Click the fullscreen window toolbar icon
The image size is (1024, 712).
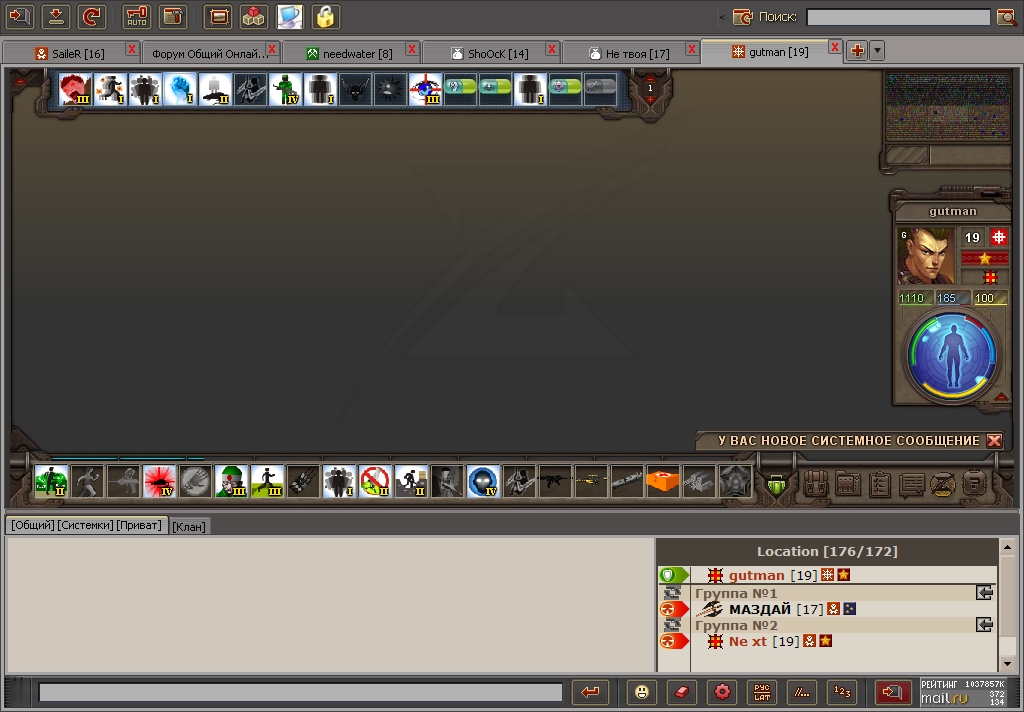(x=218, y=16)
